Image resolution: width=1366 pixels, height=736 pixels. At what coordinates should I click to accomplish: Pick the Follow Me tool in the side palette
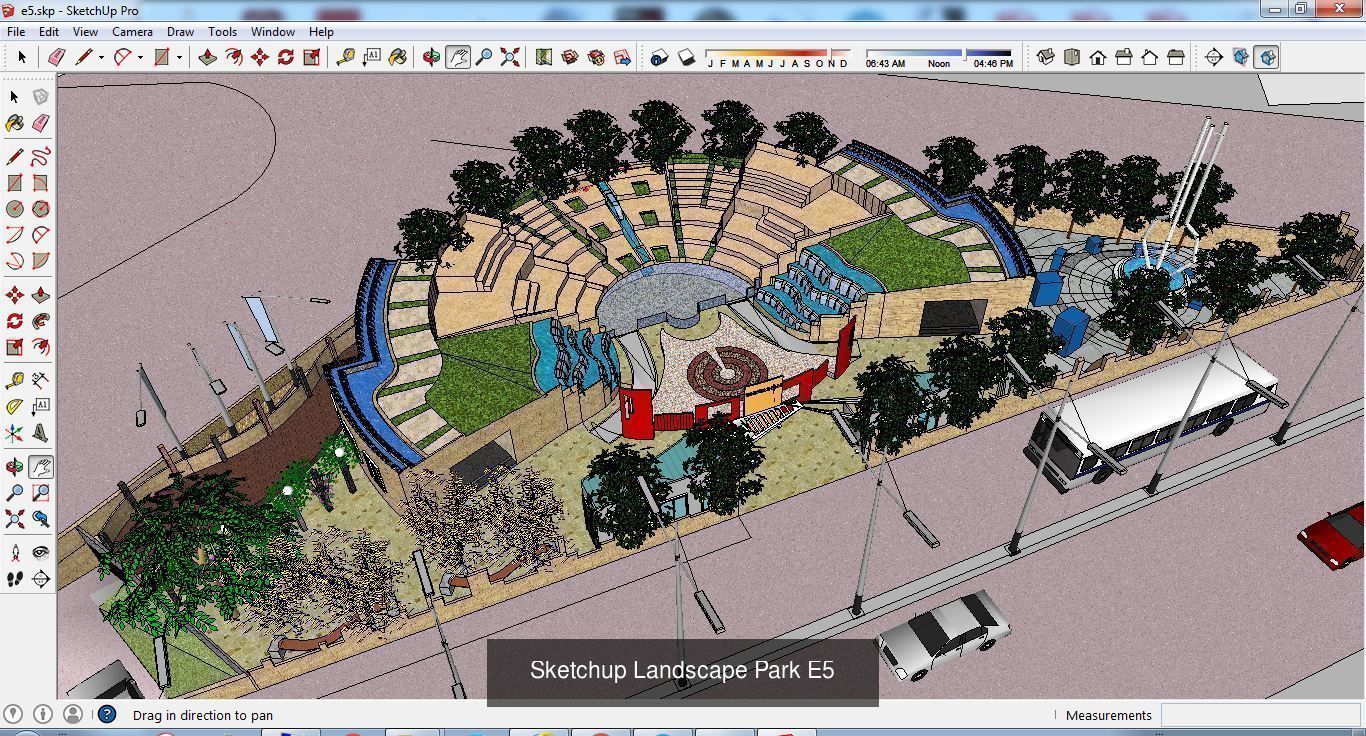coord(40,321)
